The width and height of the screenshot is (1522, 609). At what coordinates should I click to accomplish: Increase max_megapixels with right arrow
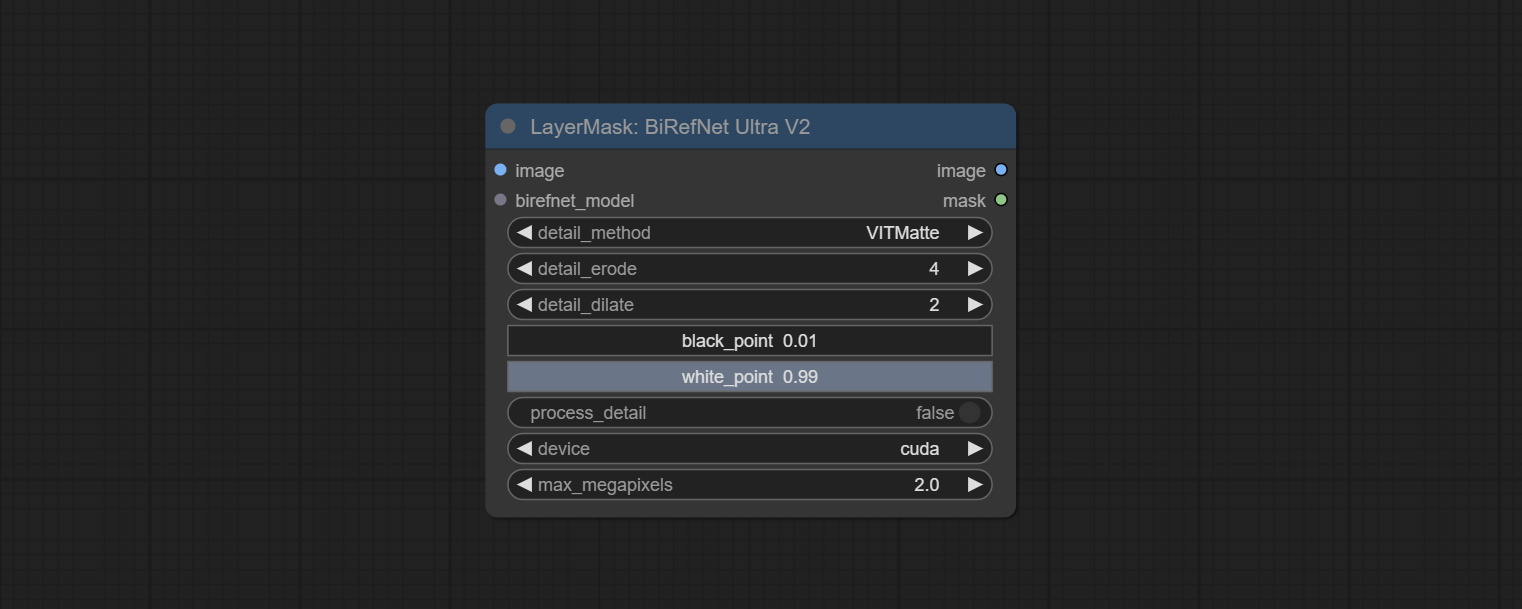point(975,485)
